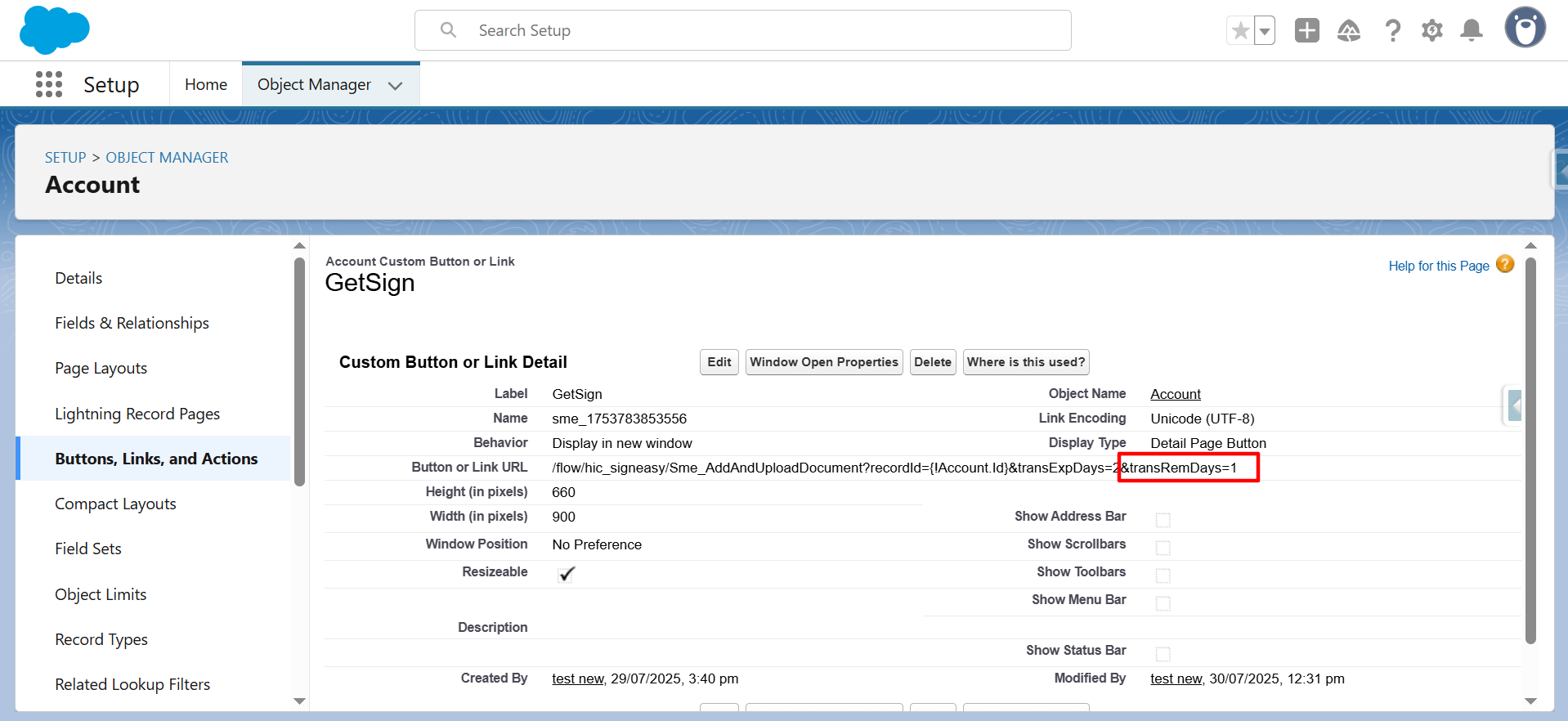This screenshot has width=1568, height=721.
Task: Click the Button or Link URL value
Action: click(x=894, y=468)
